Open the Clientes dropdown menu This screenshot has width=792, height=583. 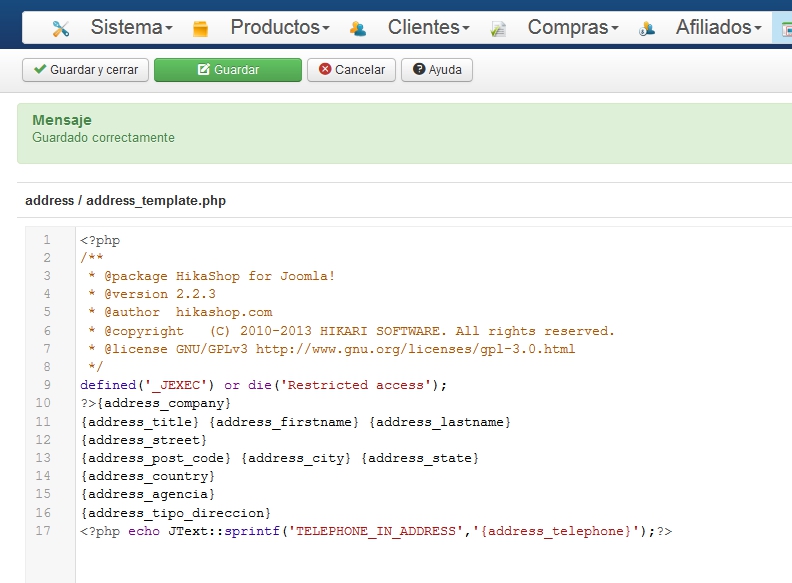pos(428,27)
